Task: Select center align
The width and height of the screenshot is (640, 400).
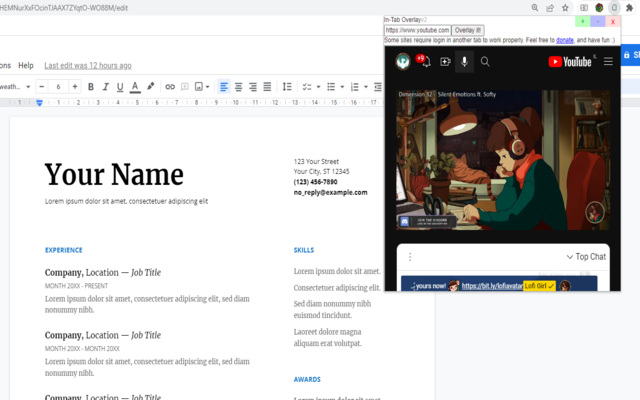Action: coord(238,87)
